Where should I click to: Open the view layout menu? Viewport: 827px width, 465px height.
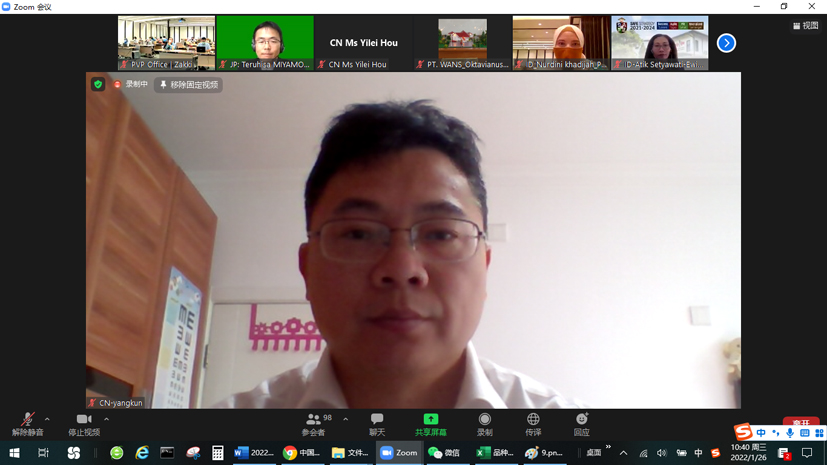(x=805, y=26)
